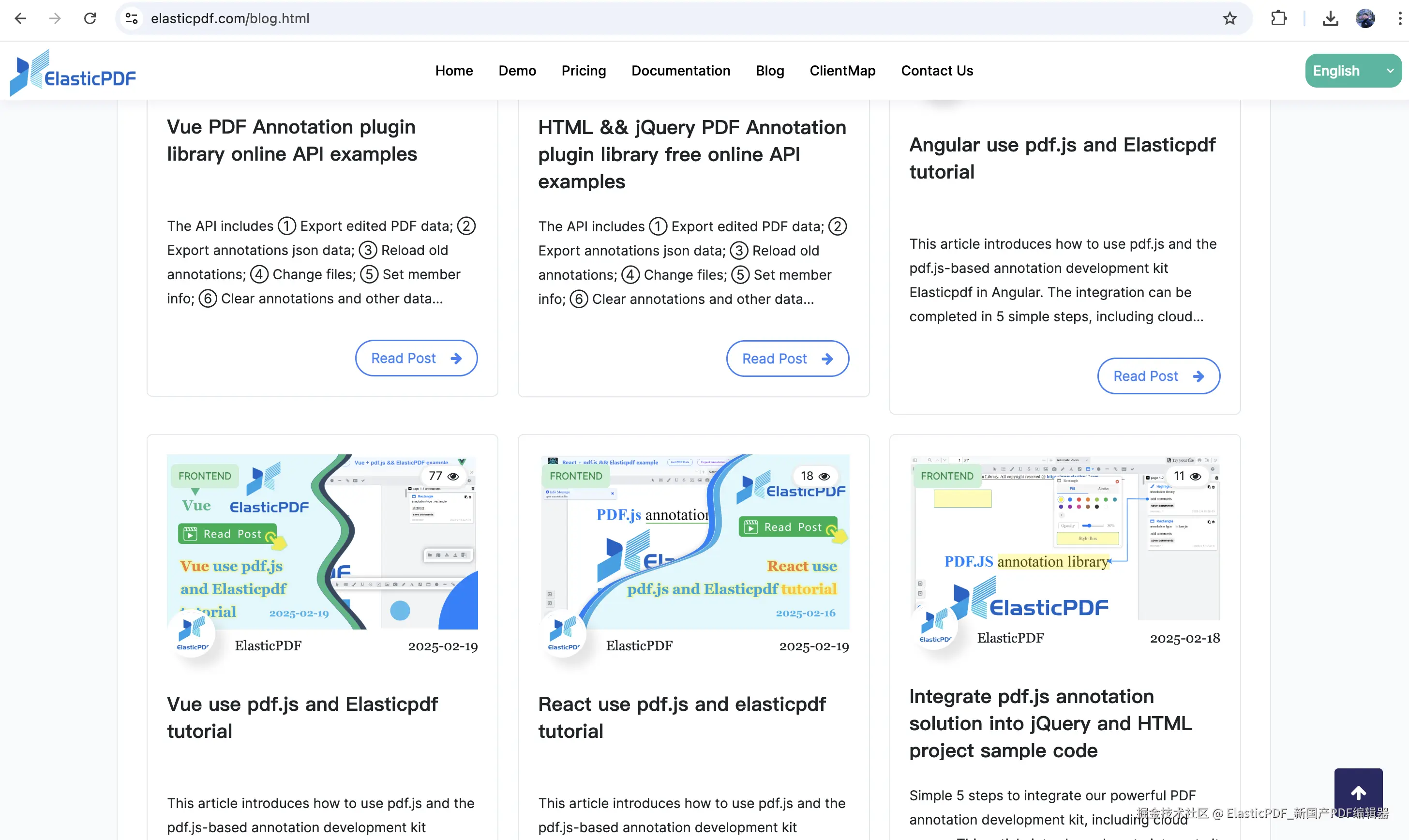The width and height of the screenshot is (1409, 840).
Task: Go back using the browser back arrow
Action: [x=20, y=18]
